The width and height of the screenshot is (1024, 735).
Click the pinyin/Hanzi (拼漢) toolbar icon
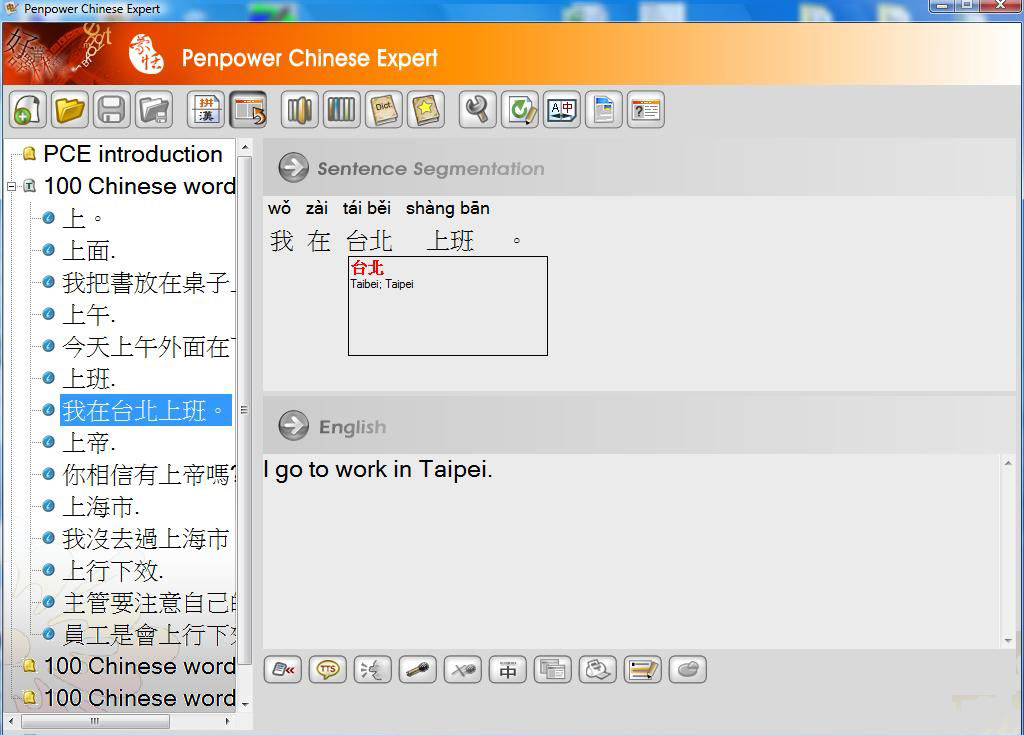pyautogui.click(x=206, y=110)
